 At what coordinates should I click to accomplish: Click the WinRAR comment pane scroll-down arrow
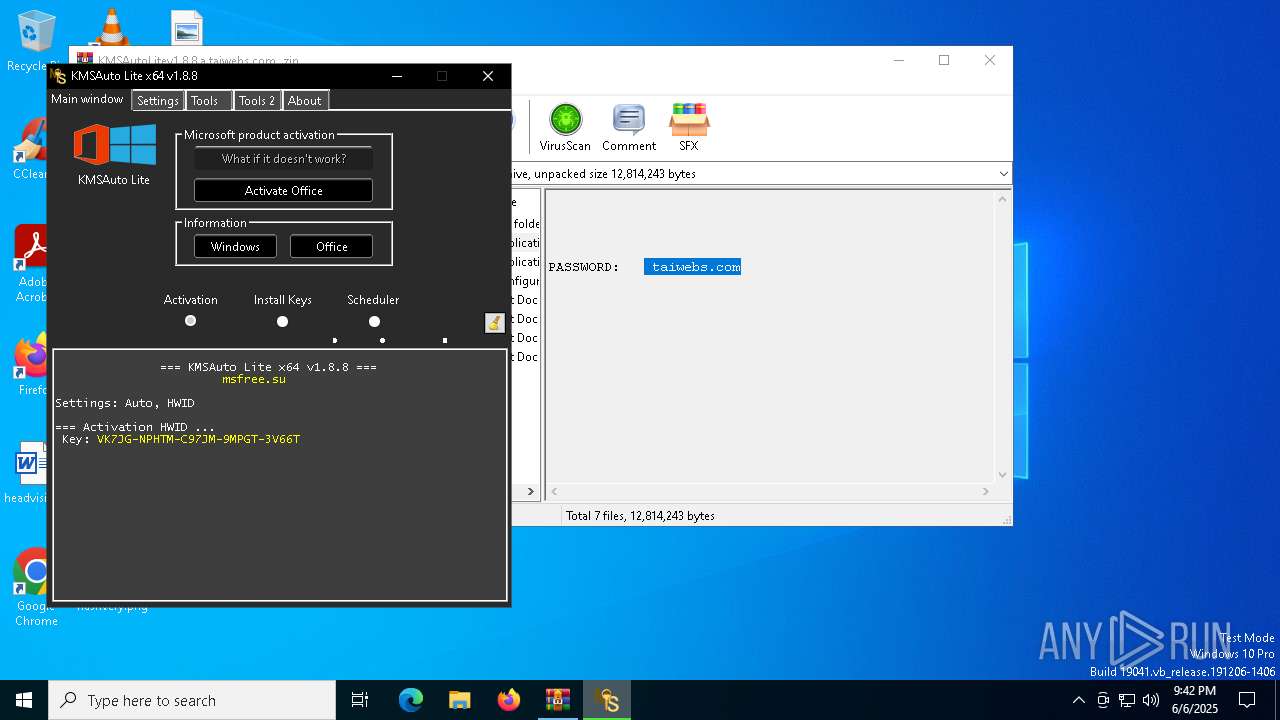pyautogui.click(x=1002, y=475)
